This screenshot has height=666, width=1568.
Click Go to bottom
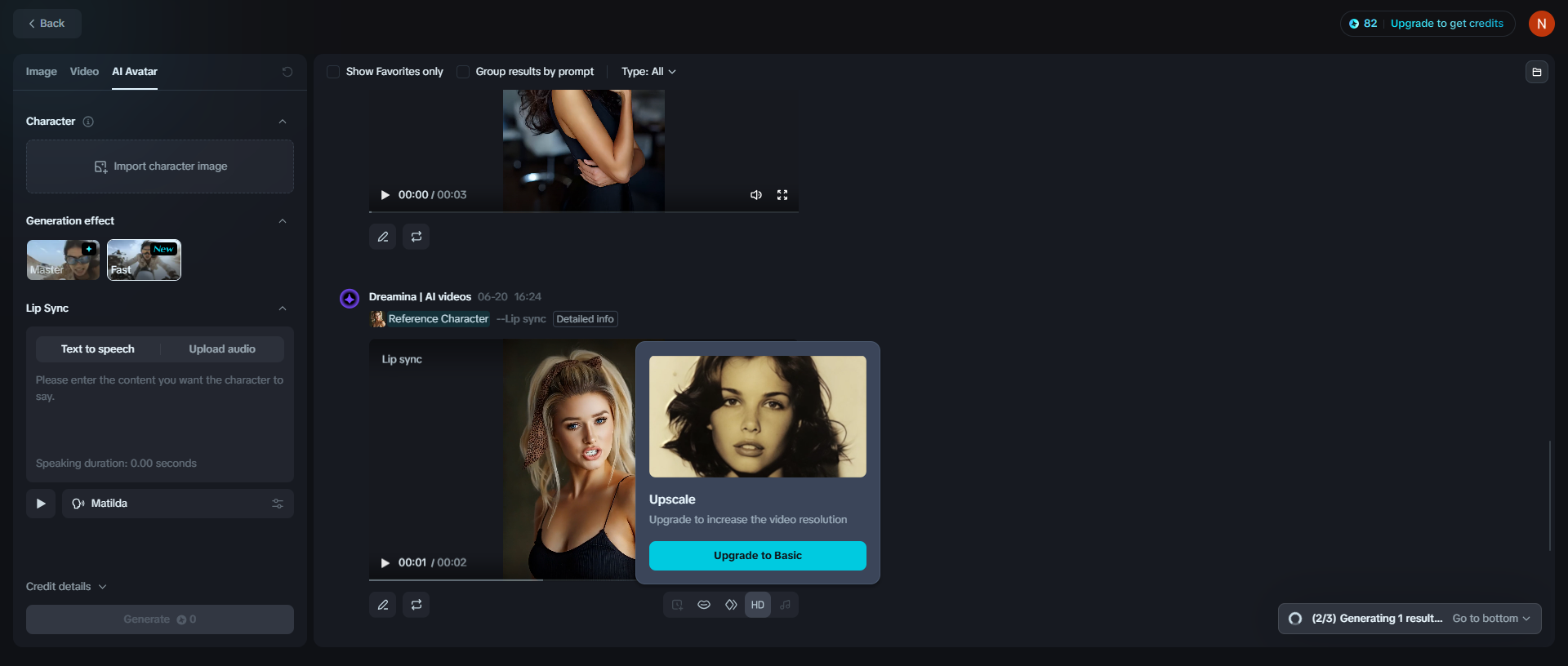1491,619
